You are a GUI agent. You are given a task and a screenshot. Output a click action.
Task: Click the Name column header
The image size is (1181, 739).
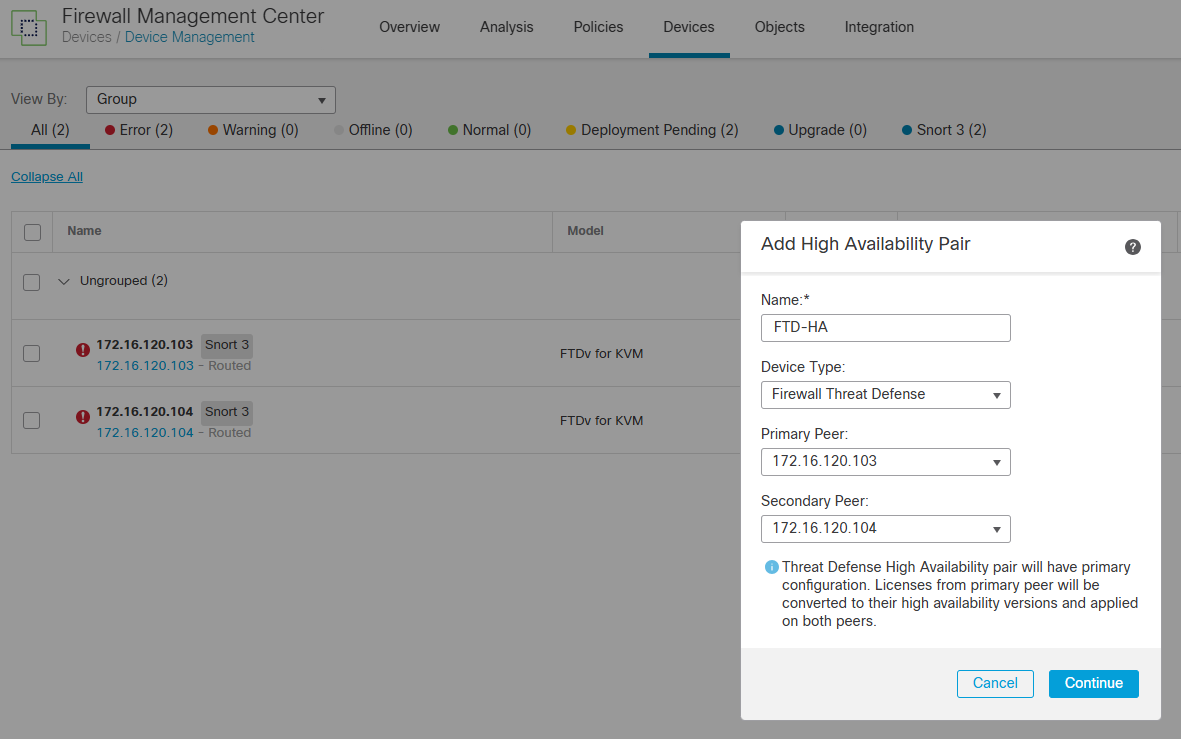tap(84, 231)
